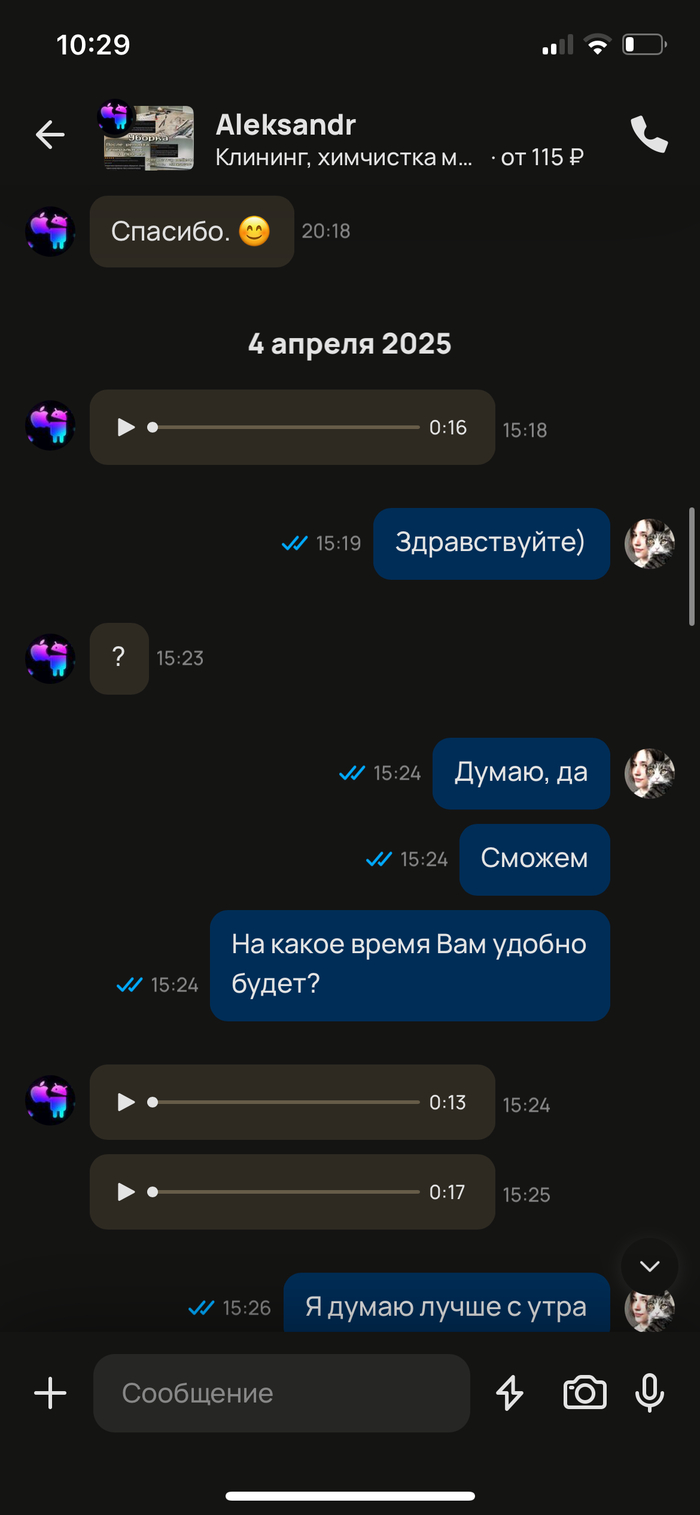700x1515 pixels.
Task: Open attachment menu with plus icon
Action: (x=50, y=1392)
